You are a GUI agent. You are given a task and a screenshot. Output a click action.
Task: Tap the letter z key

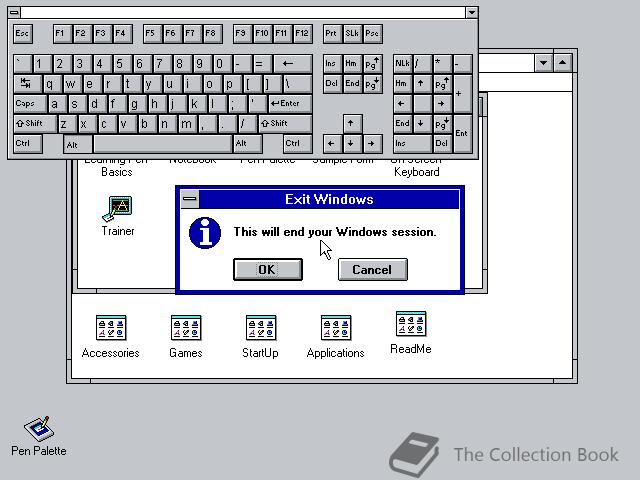coord(67,124)
